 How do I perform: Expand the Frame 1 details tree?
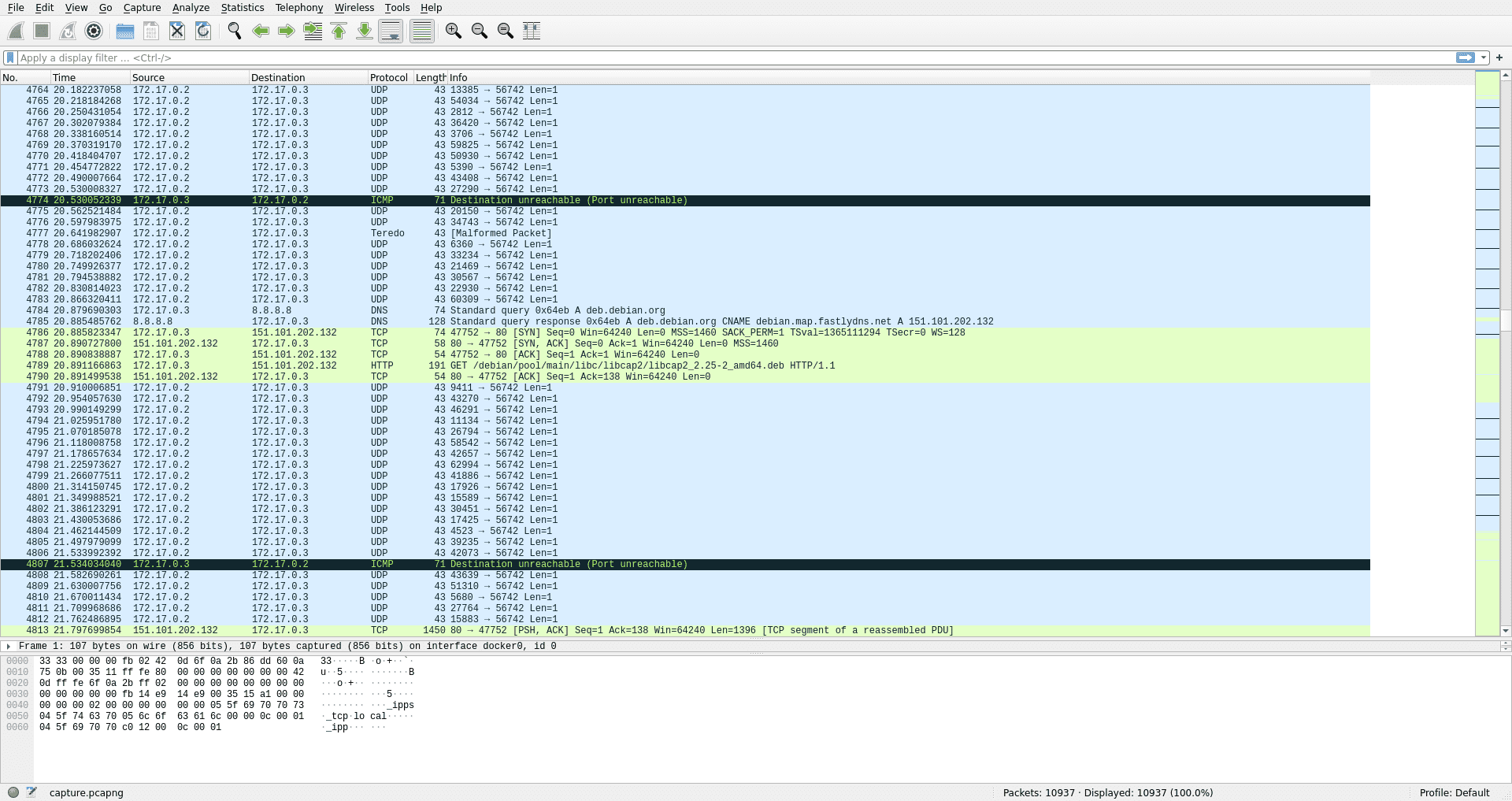point(9,646)
